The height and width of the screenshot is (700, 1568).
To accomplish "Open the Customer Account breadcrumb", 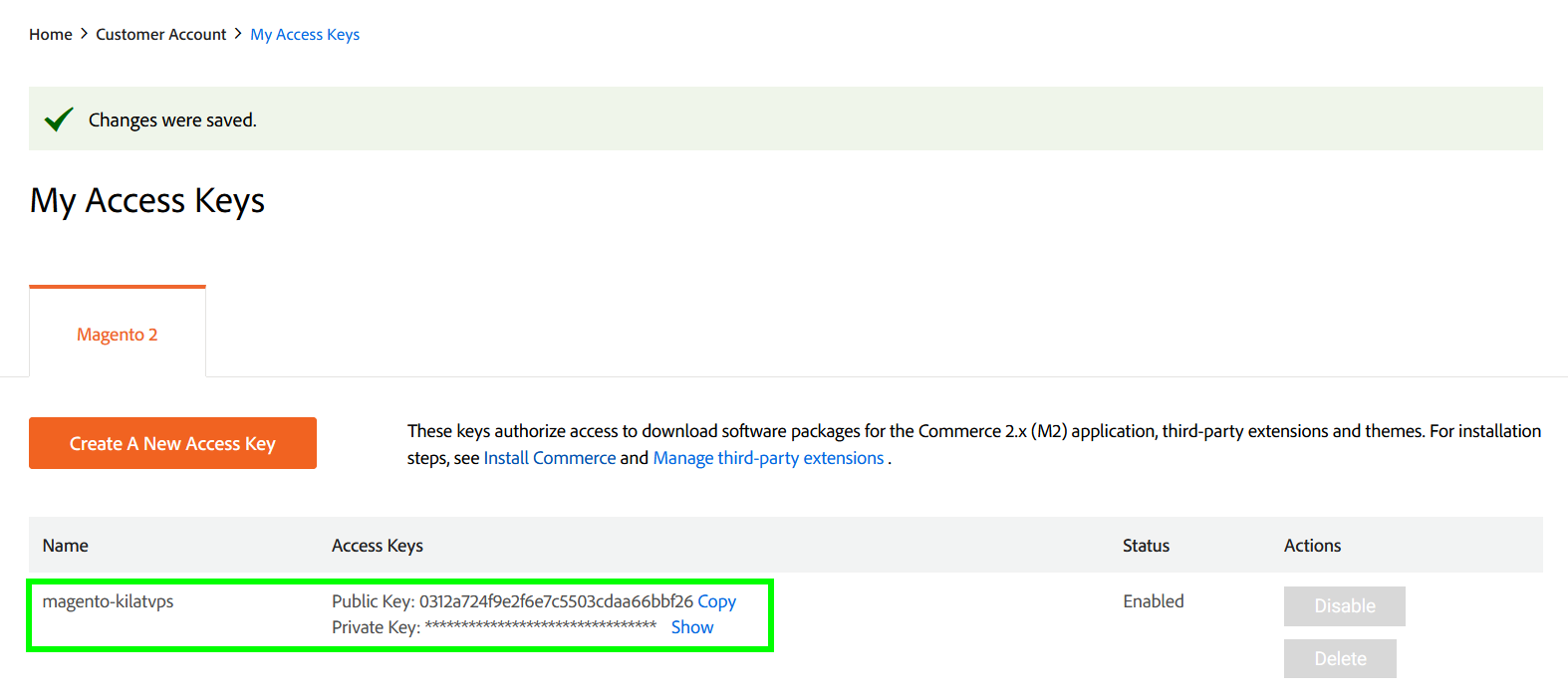I will pos(160,34).
